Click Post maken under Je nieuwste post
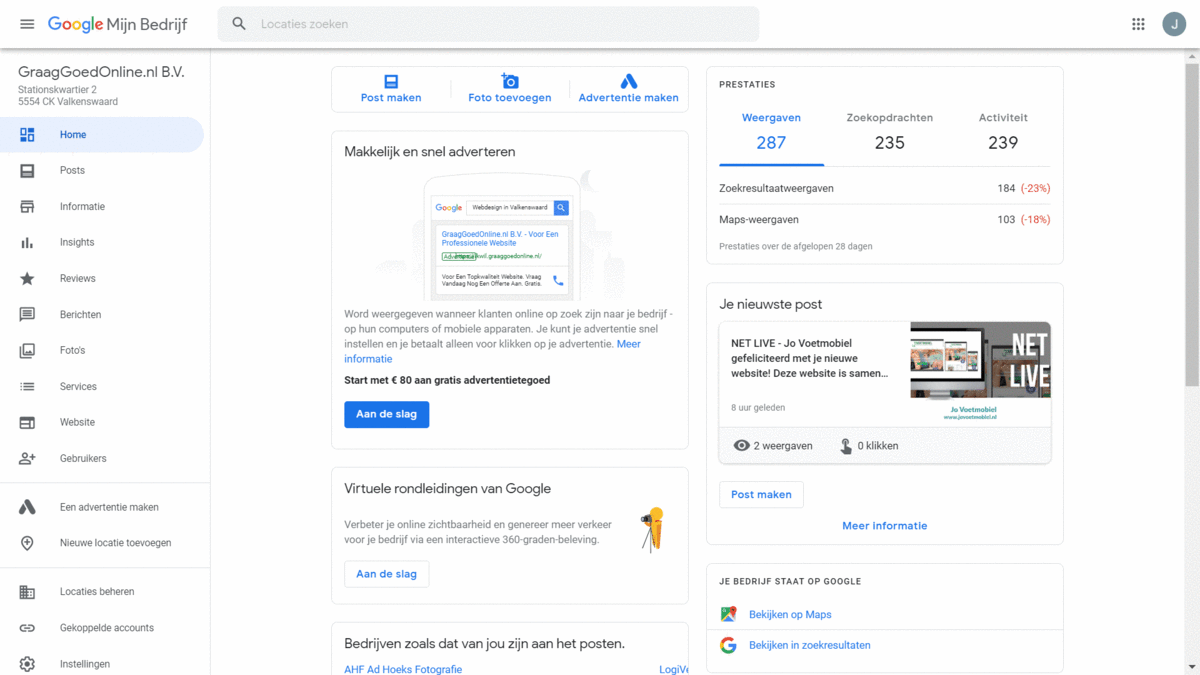The width and height of the screenshot is (1200, 675). pos(761,494)
